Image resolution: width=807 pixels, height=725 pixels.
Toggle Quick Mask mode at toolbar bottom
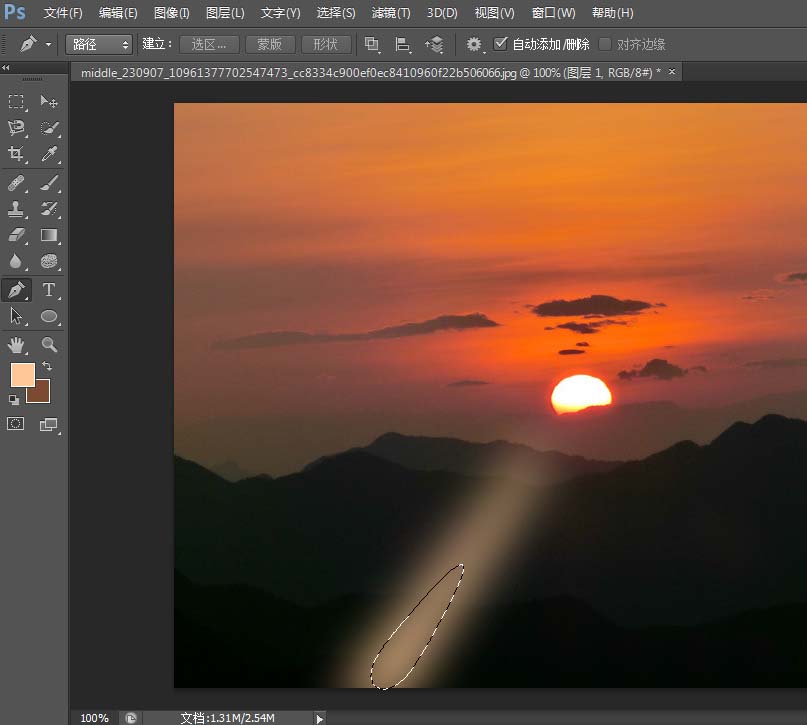coord(15,423)
